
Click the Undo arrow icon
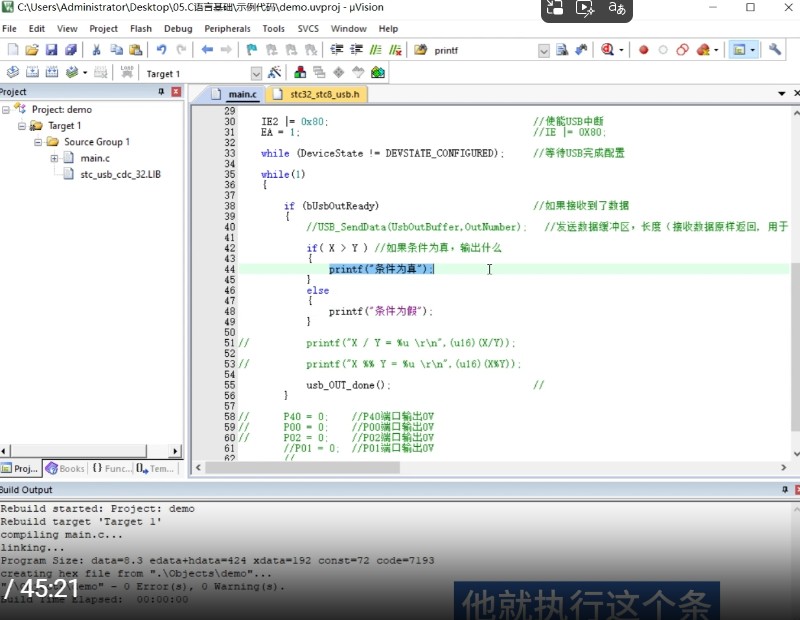(161, 50)
